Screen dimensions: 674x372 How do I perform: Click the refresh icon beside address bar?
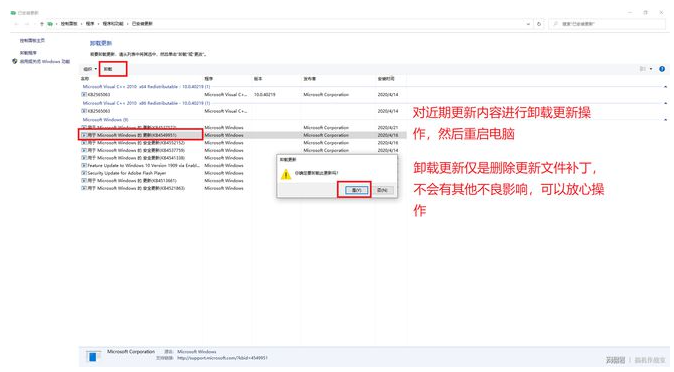tap(539, 24)
